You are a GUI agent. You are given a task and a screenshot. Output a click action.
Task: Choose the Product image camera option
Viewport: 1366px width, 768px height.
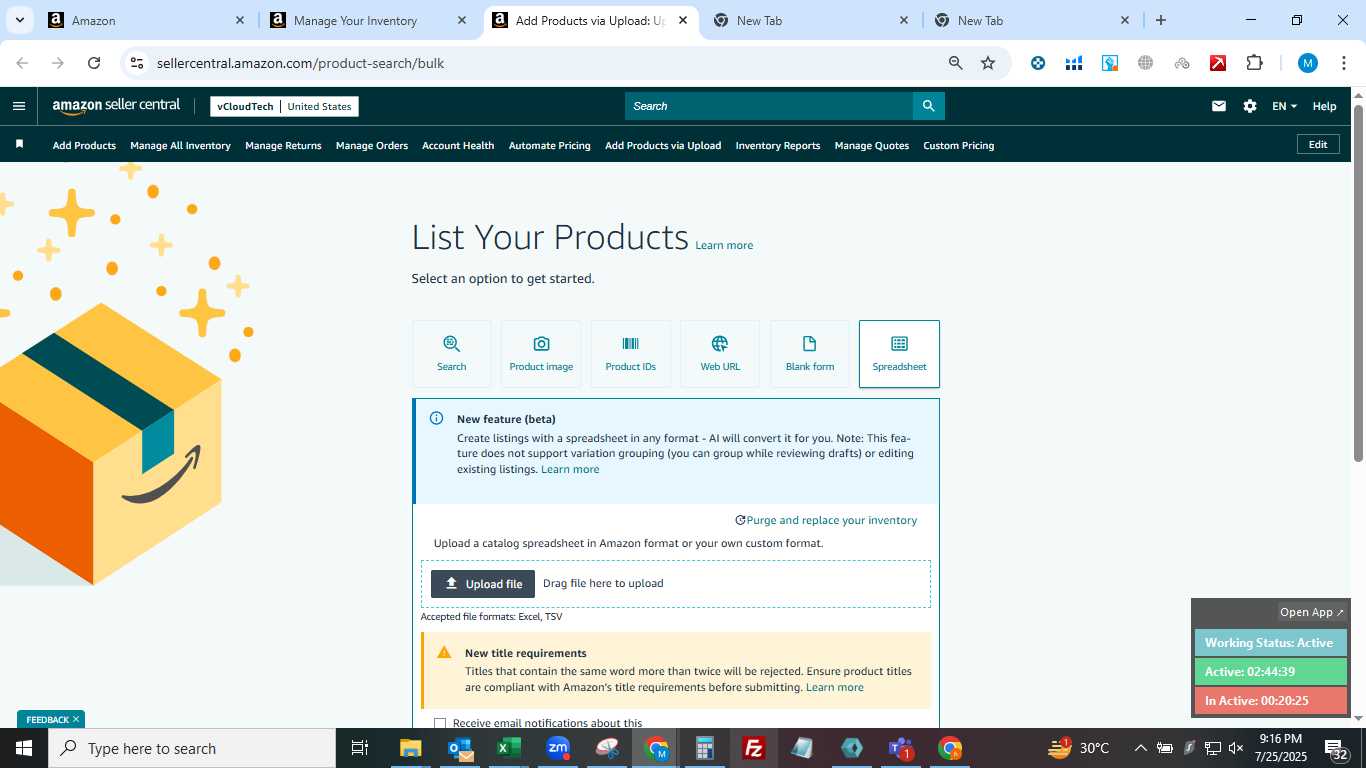[x=541, y=354]
